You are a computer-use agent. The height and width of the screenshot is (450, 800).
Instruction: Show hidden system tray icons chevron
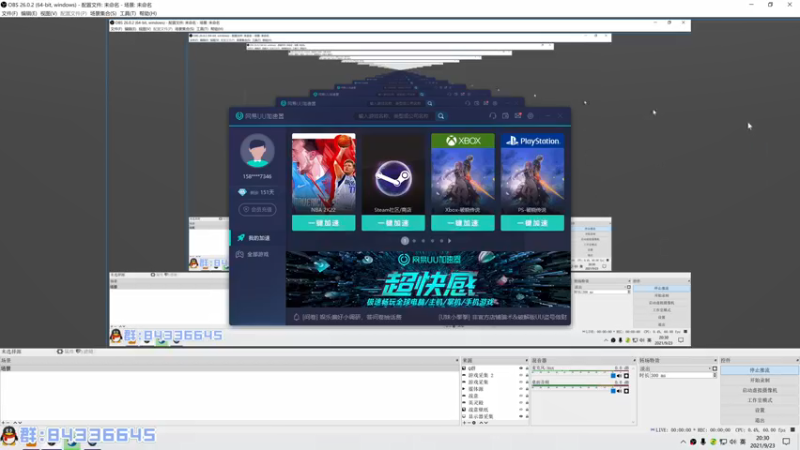683,442
